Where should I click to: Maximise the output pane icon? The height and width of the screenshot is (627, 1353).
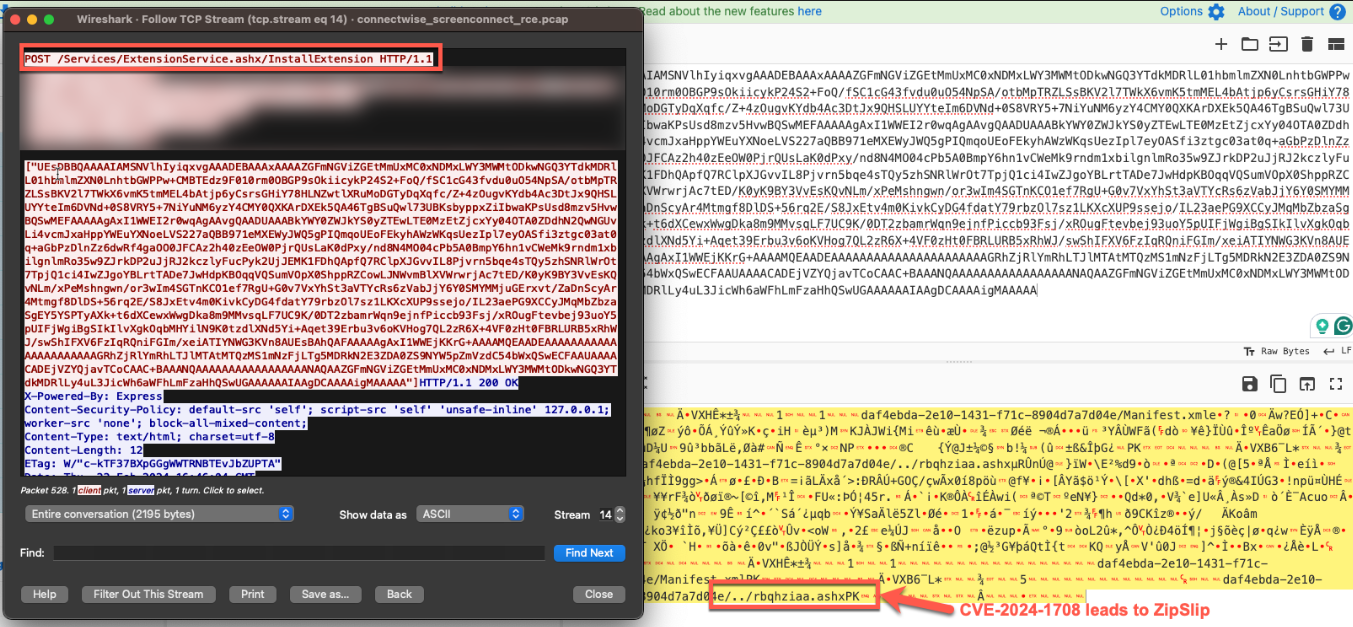1337,384
